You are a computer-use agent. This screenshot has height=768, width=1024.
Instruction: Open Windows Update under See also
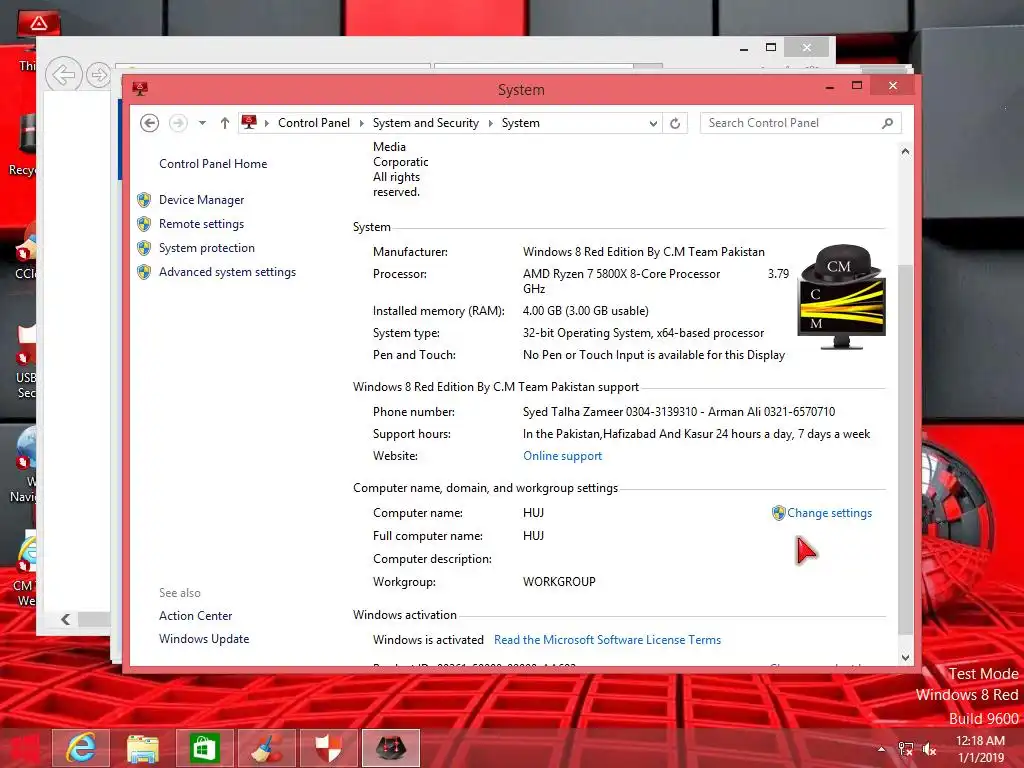click(204, 639)
